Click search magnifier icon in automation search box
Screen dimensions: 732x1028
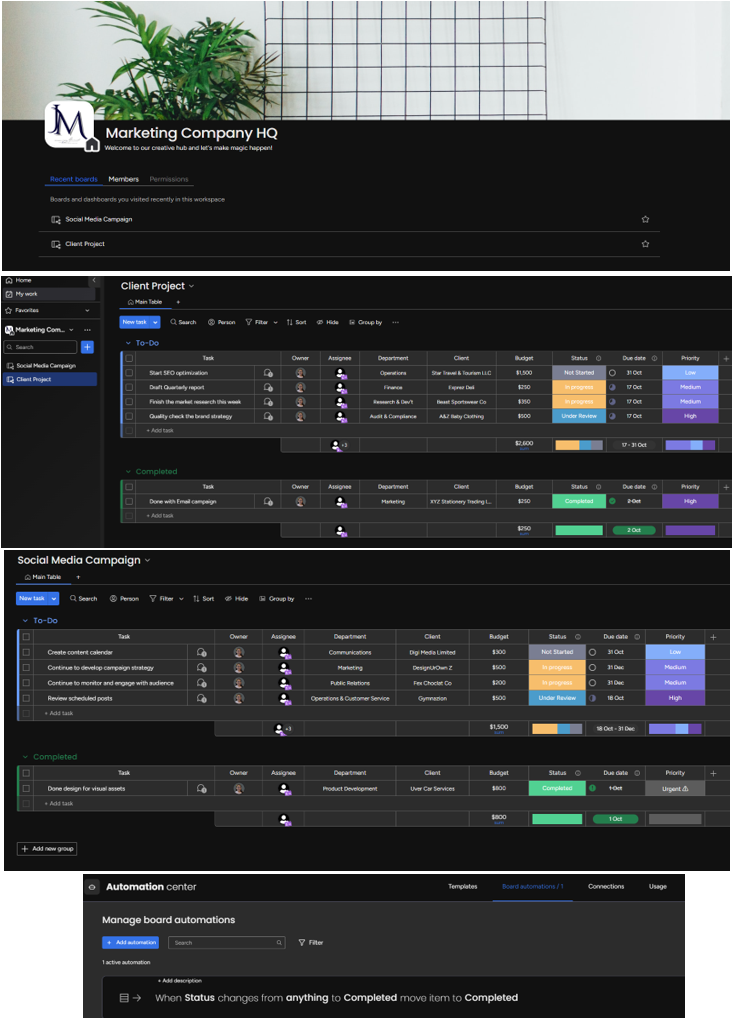279,943
